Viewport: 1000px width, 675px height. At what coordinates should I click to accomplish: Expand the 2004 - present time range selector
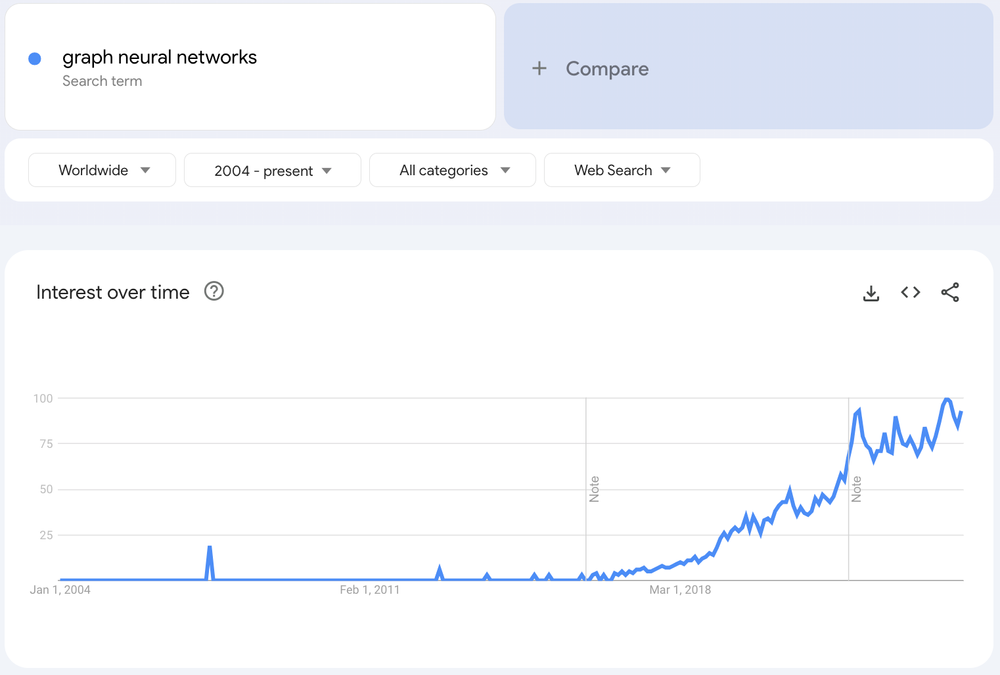272,170
